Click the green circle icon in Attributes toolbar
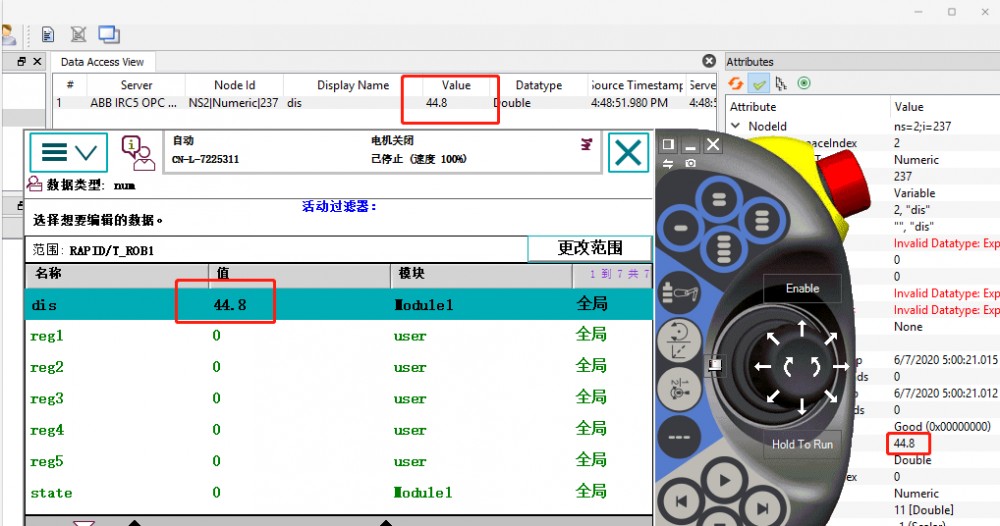The width and height of the screenshot is (1000, 526). [x=804, y=83]
